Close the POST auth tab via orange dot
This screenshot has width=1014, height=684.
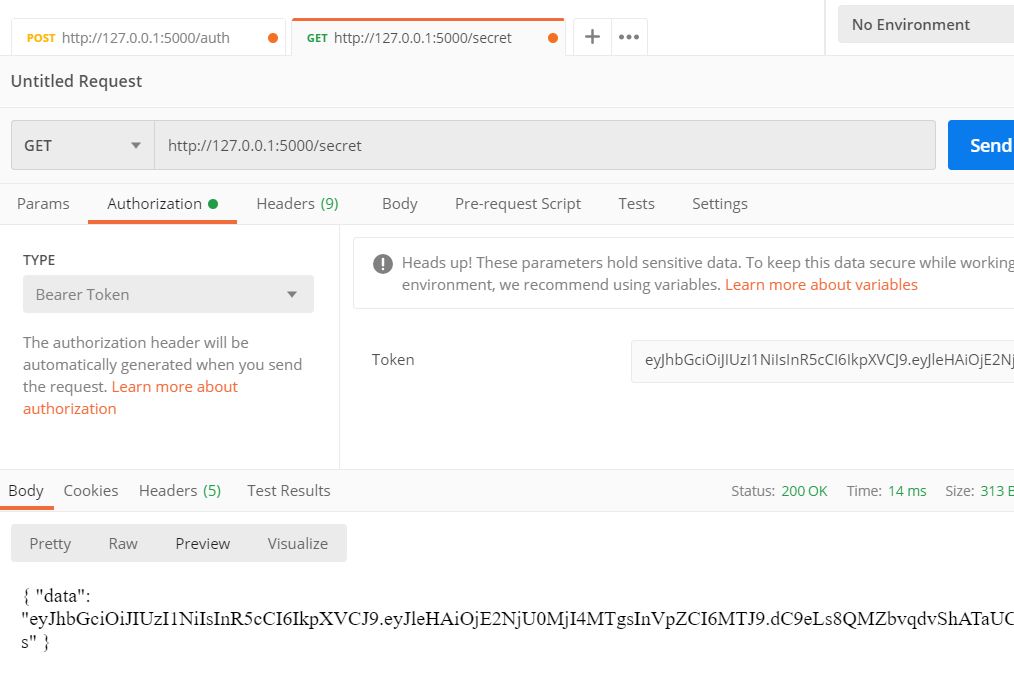click(273, 38)
